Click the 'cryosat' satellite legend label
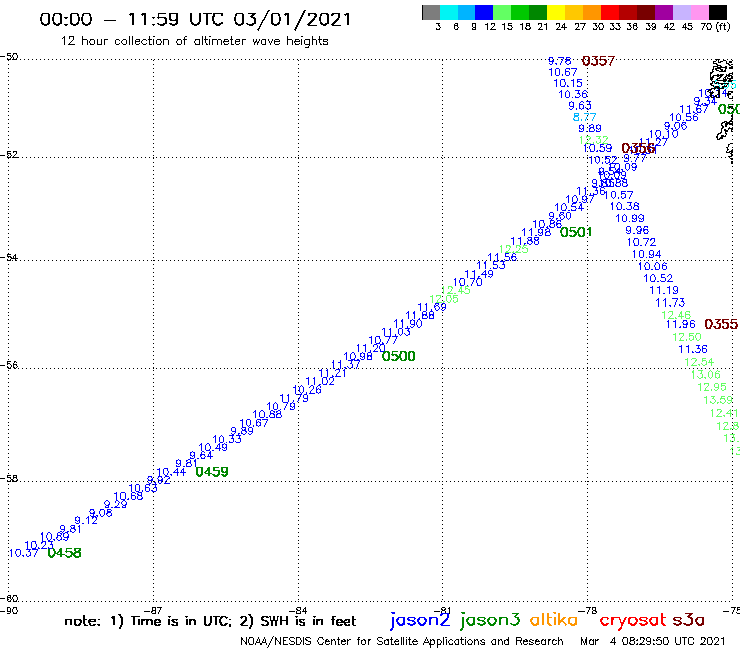This screenshot has width=740, height=650. pyautogui.click(x=633, y=620)
